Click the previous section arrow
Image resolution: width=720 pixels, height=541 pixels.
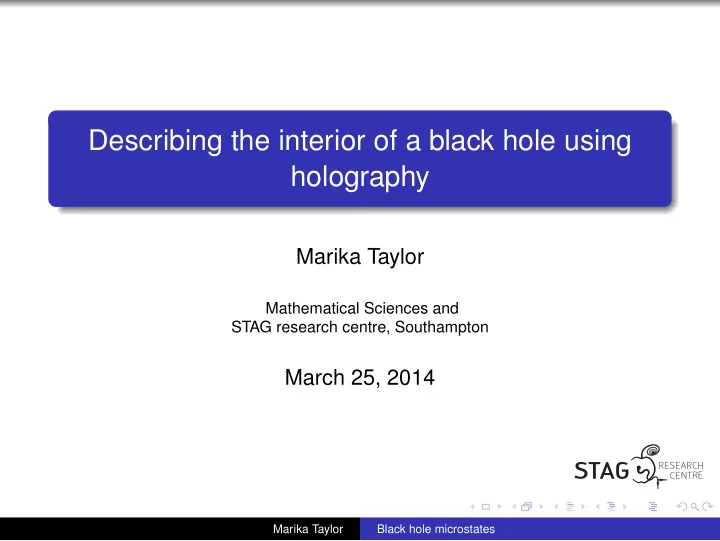(x=598, y=507)
